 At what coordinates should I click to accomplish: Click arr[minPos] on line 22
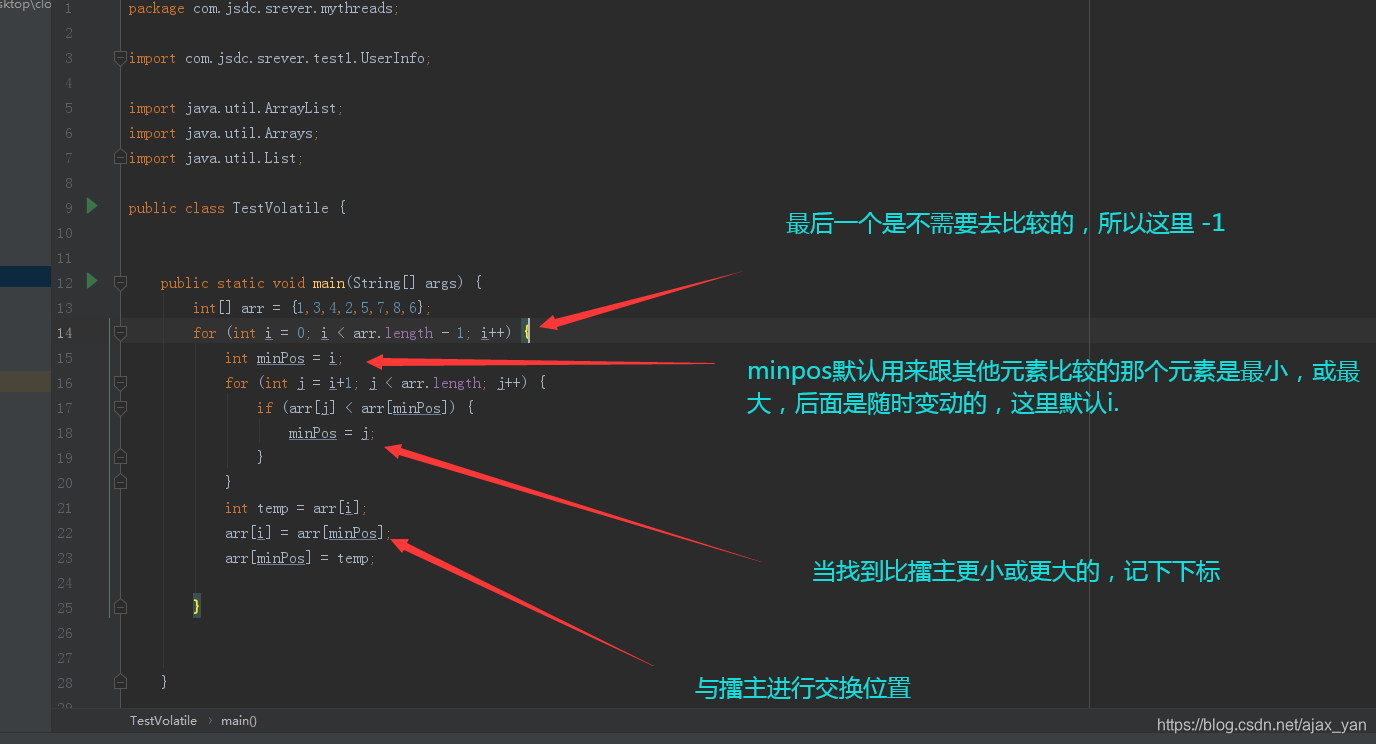point(340,533)
